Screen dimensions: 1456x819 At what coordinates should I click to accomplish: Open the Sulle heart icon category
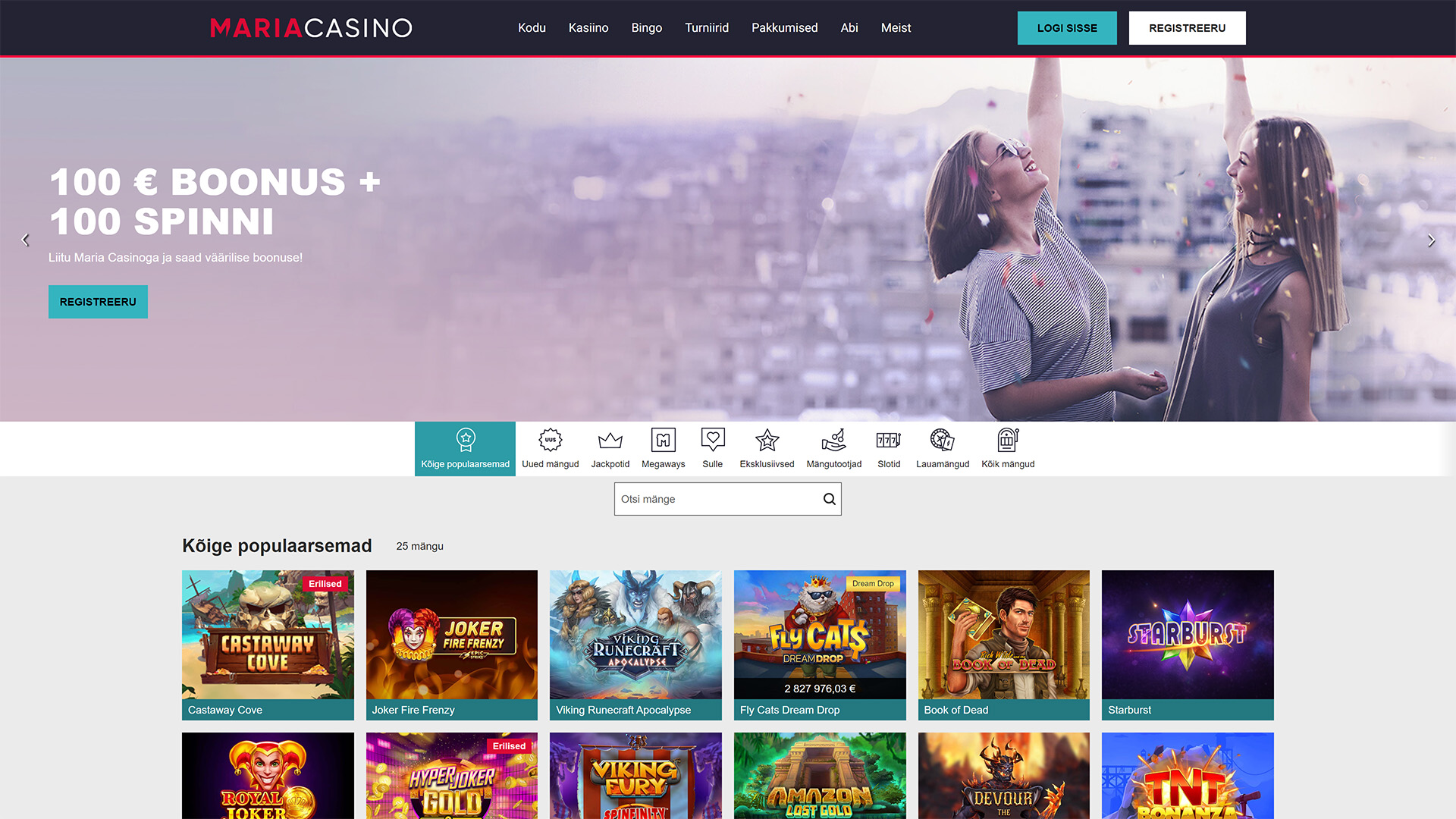click(x=713, y=440)
